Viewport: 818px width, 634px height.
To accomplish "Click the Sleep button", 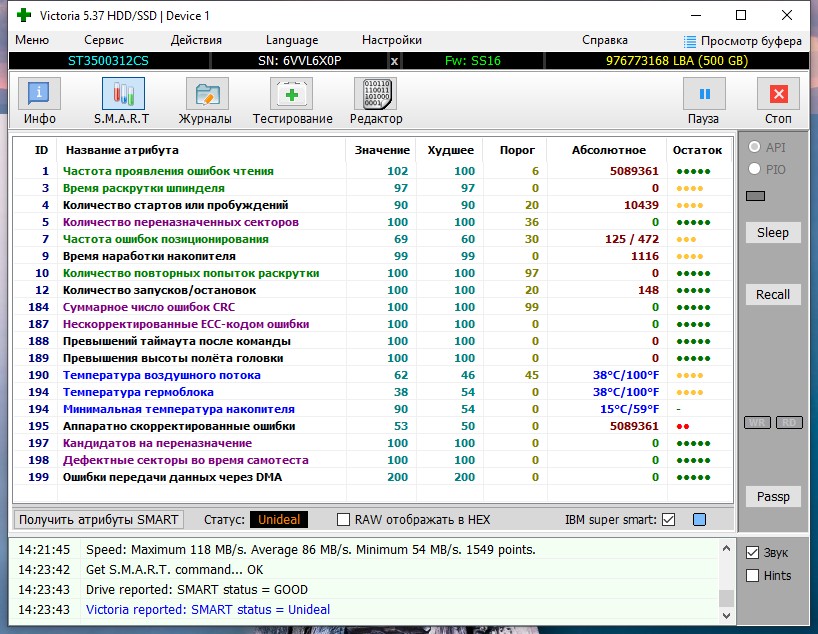I will (773, 233).
